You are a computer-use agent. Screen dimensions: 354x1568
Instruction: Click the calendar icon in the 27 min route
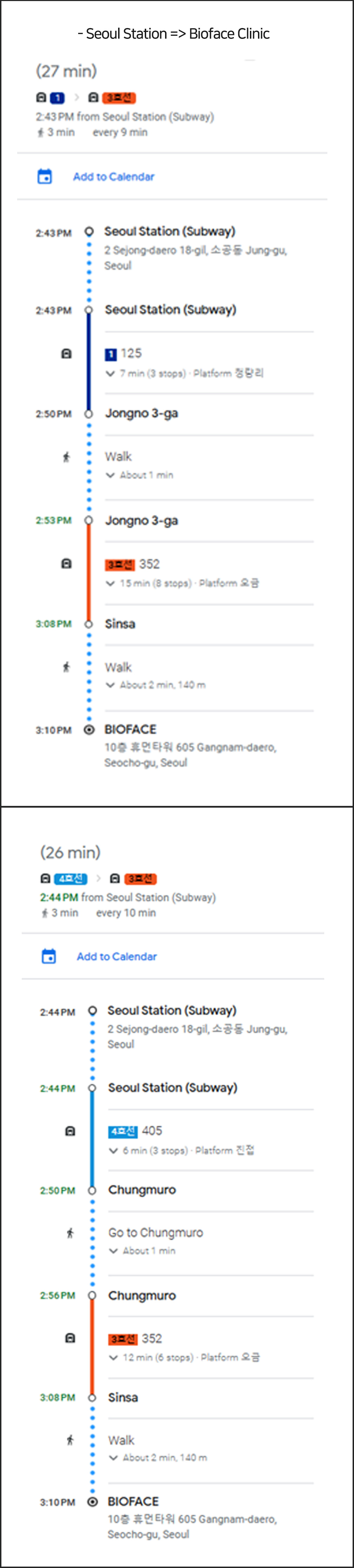[x=45, y=177]
